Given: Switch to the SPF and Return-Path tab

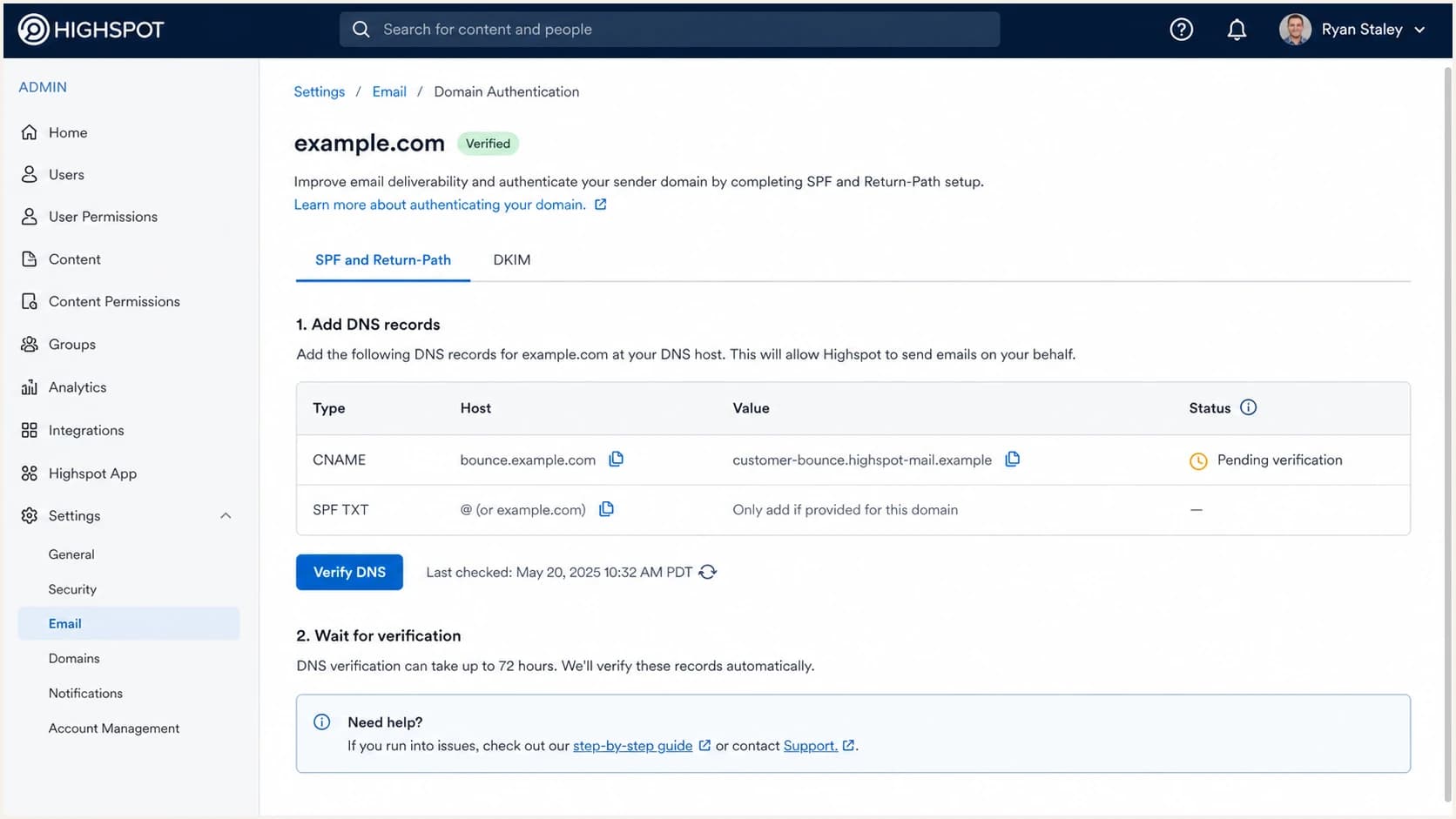Looking at the screenshot, I should tap(383, 259).
